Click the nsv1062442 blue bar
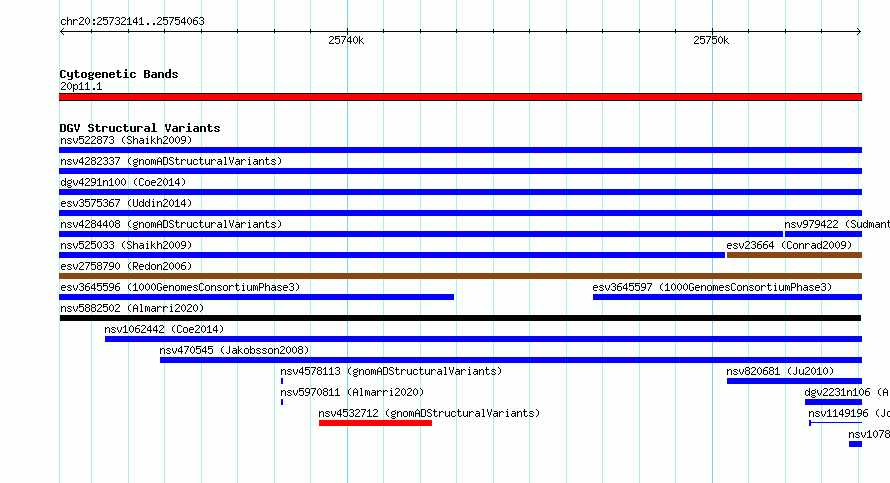The width and height of the screenshot is (890, 483). coord(483,339)
